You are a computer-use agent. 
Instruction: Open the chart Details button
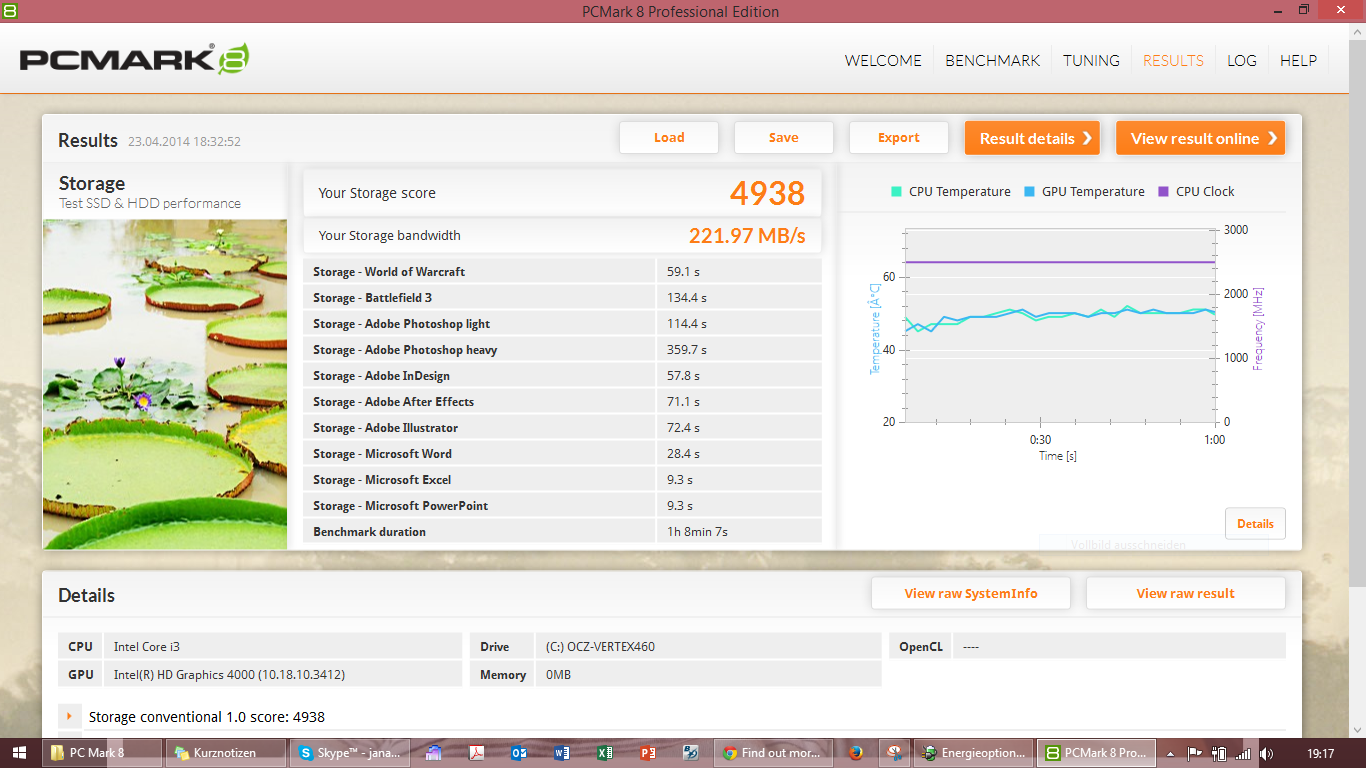[1255, 523]
